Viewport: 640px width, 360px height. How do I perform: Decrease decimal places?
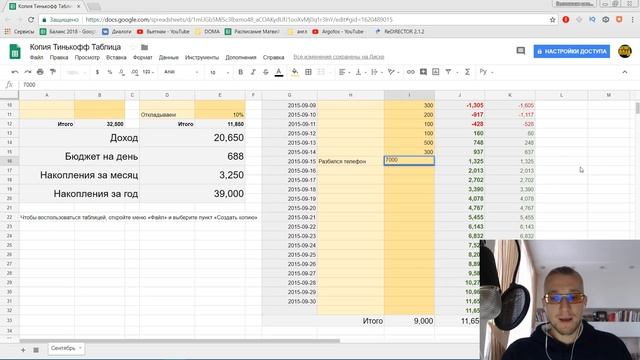click(x=122, y=72)
